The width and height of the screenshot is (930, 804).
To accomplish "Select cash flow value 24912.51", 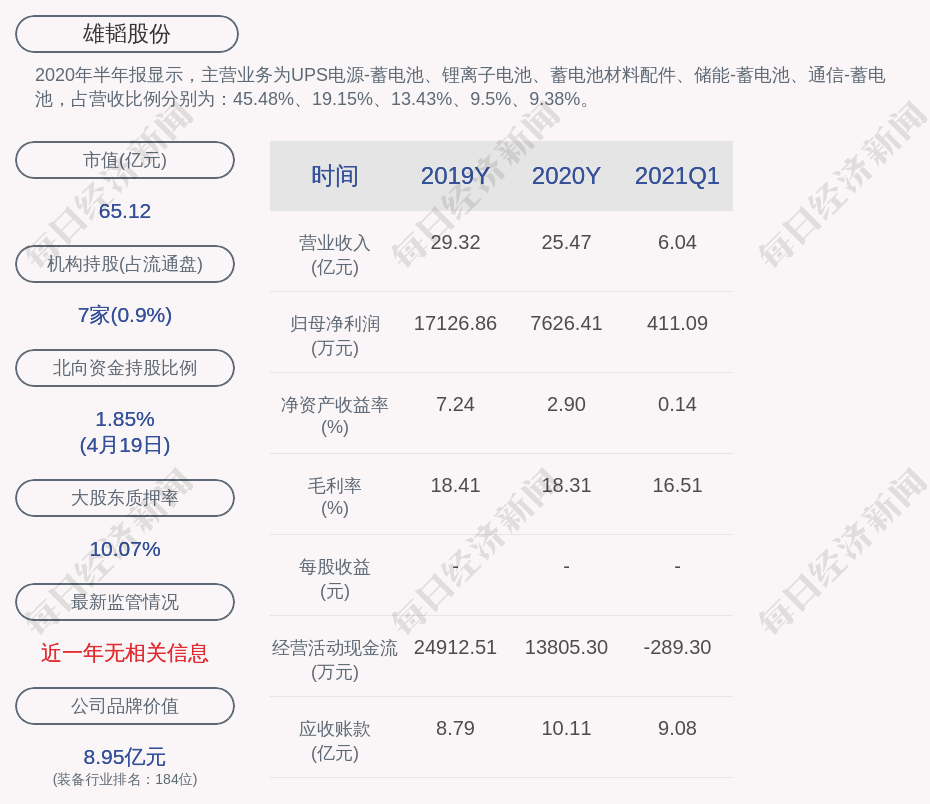I will pos(455,647).
